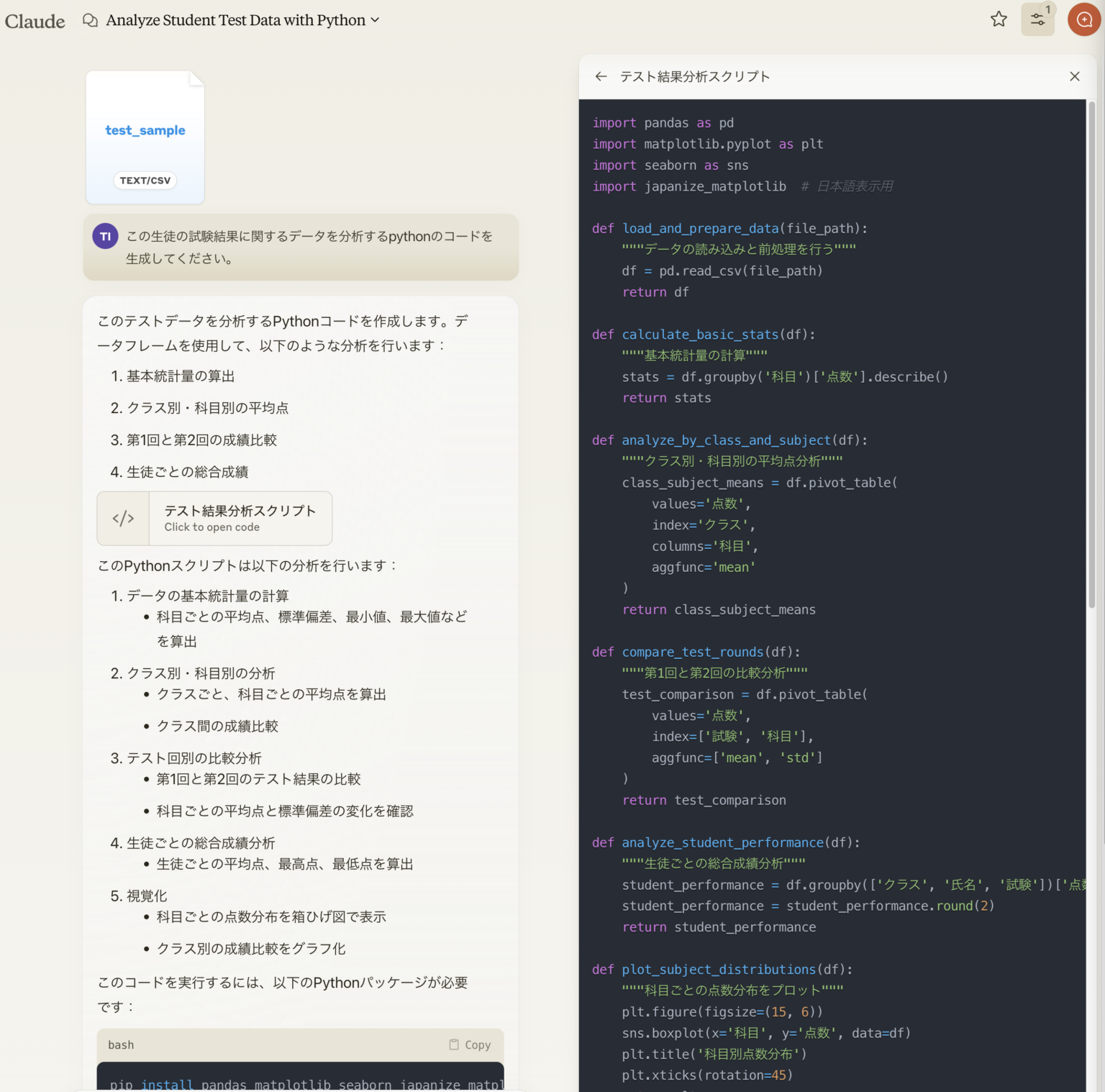Click the TI user avatar next to the message
The width and height of the screenshot is (1105, 1092).
click(105, 236)
